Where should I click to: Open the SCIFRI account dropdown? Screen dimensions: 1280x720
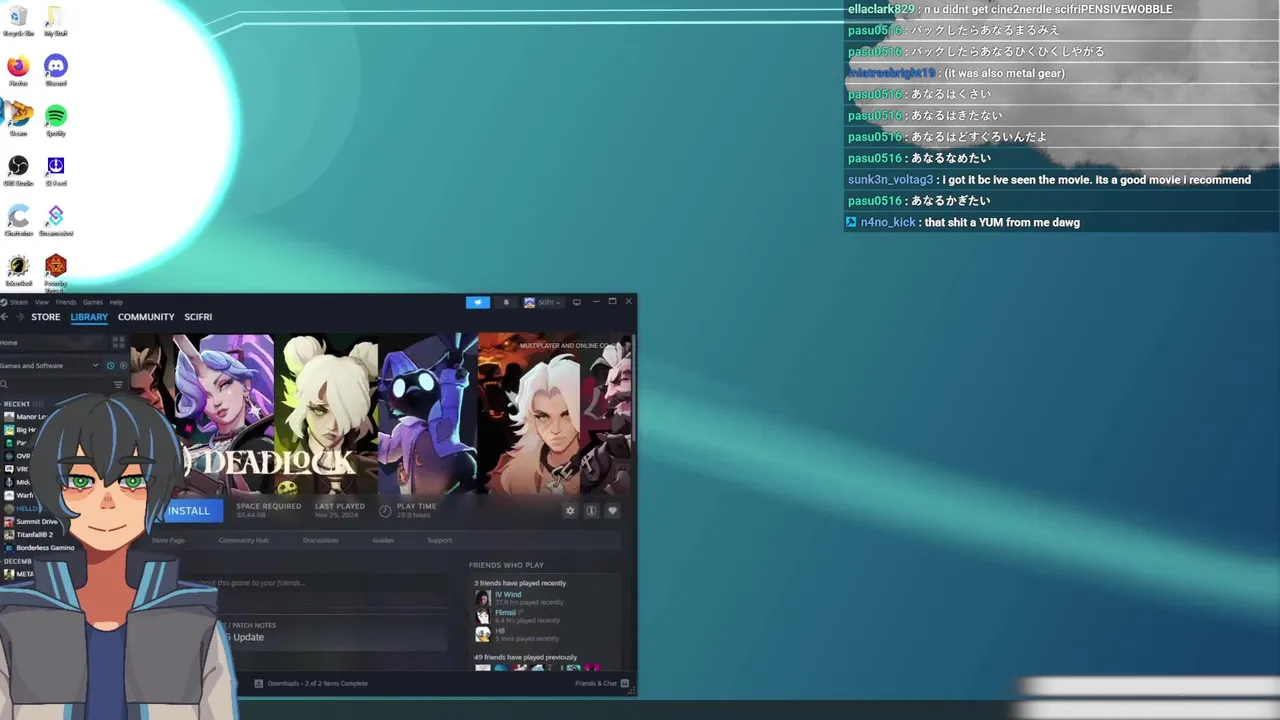click(x=543, y=302)
